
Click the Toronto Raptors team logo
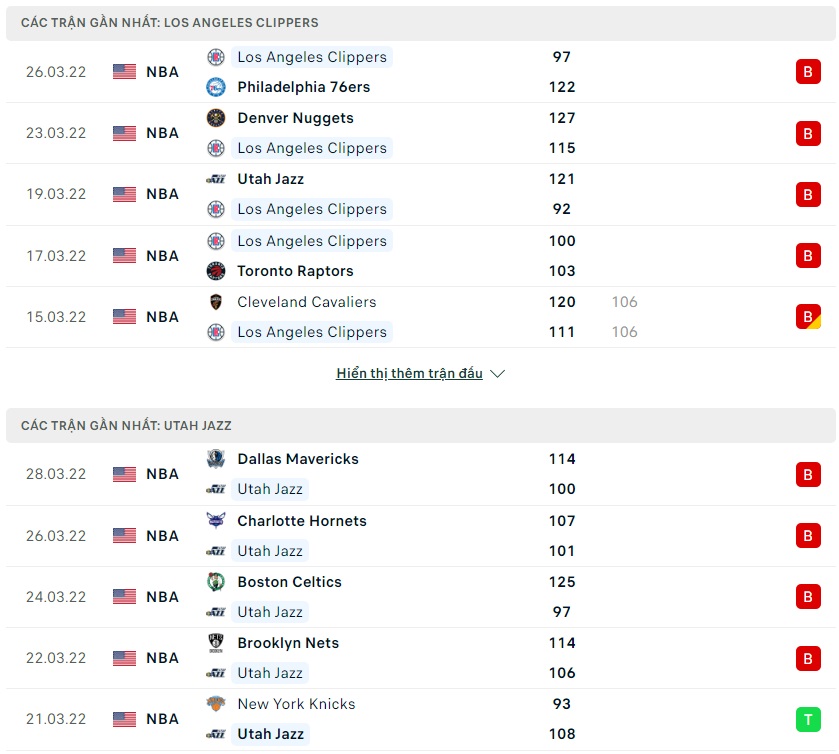pos(216,271)
